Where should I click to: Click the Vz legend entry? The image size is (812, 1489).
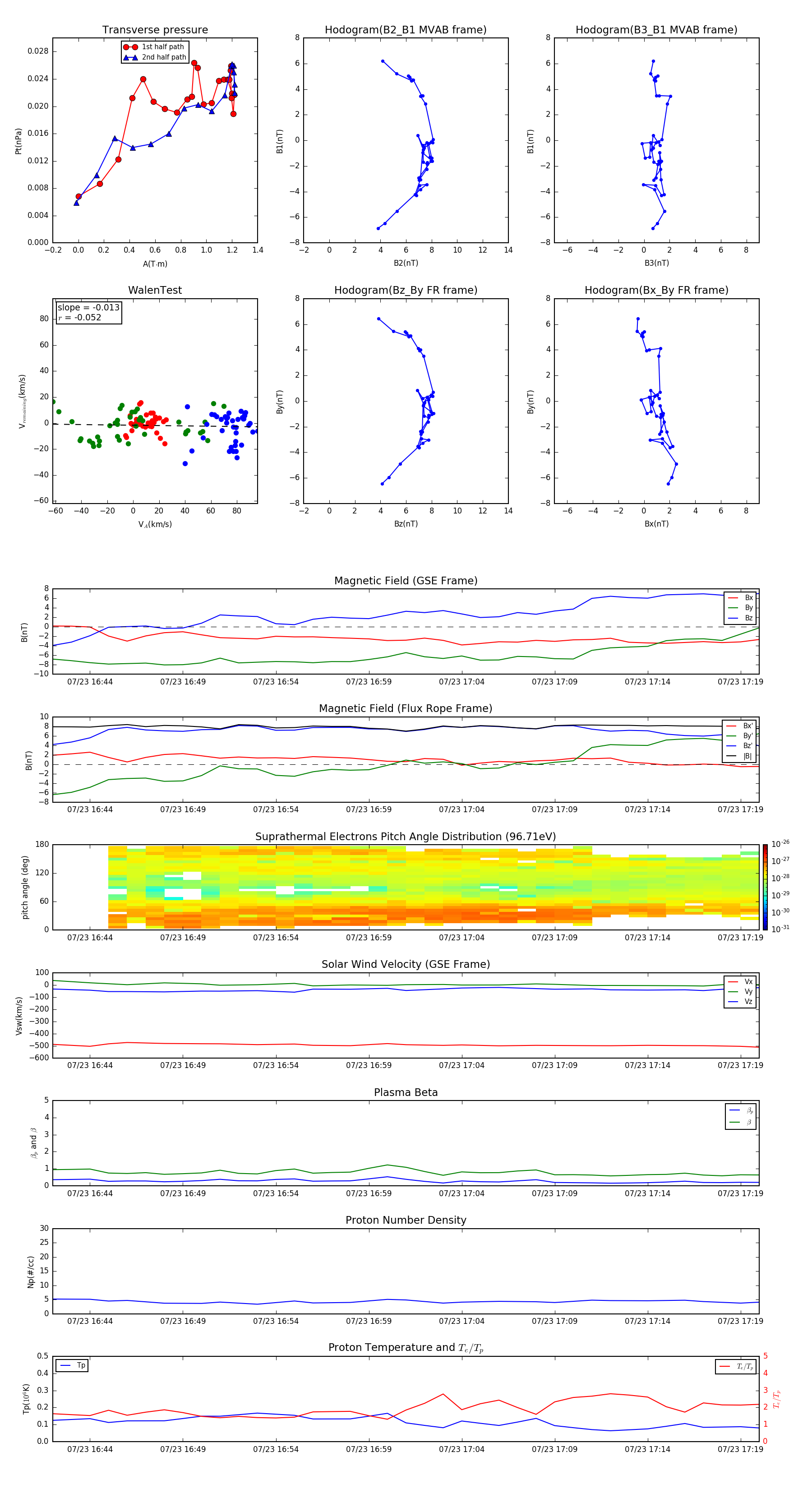(741, 1002)
